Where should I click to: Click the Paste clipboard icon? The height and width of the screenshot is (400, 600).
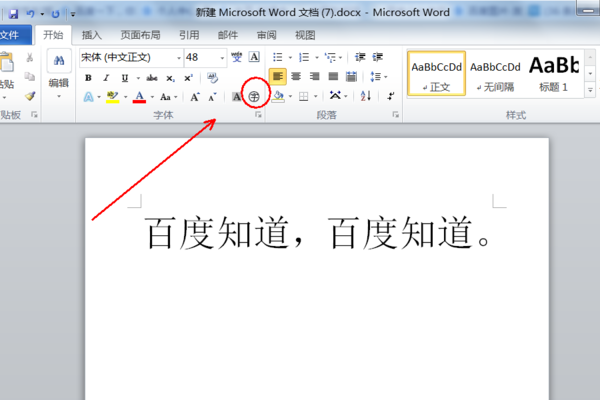point(7,62)
